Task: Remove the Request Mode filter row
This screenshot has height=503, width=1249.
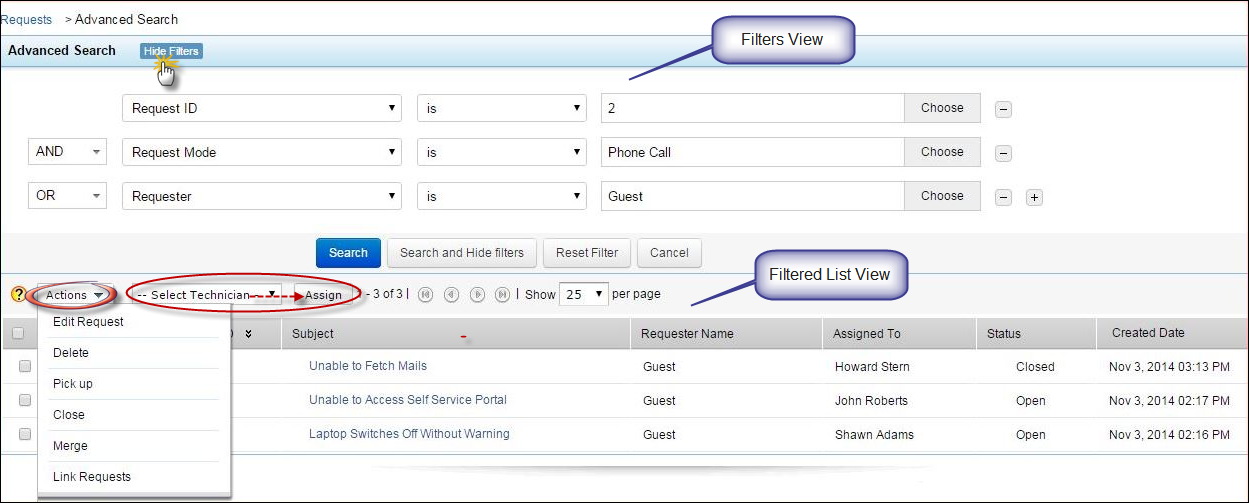Action: tap(1003, 154)
